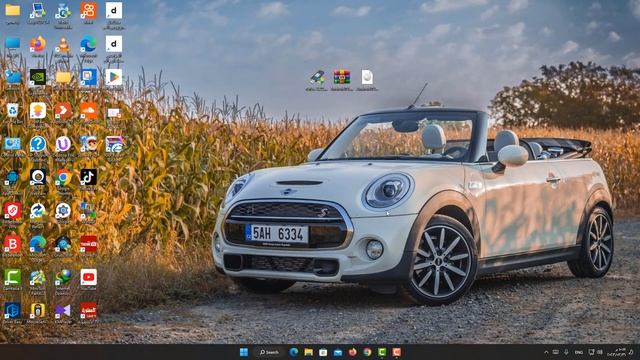Viewport: 640px width, 360px height.
Task: Switch to green Camtasia taskbar icon
Action: tap(382, 352)
